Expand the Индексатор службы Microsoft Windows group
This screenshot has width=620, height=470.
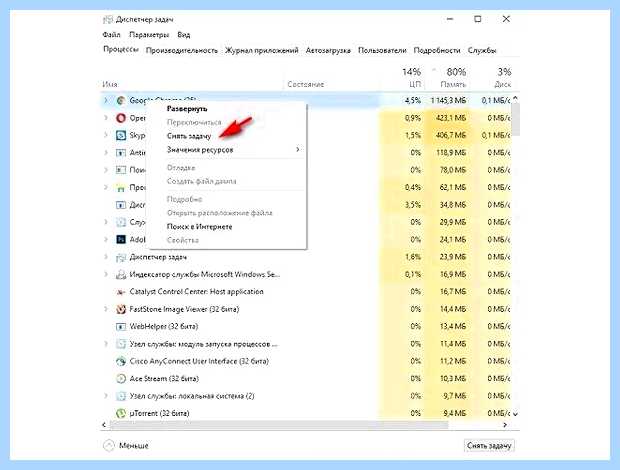click(x=106, y=274)
